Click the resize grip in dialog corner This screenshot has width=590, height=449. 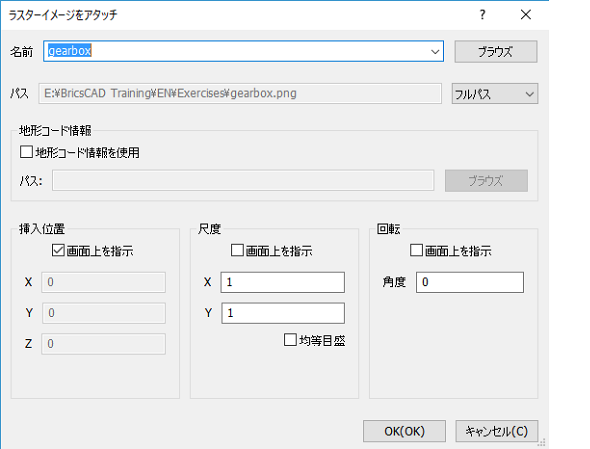[x=542, y=443]
